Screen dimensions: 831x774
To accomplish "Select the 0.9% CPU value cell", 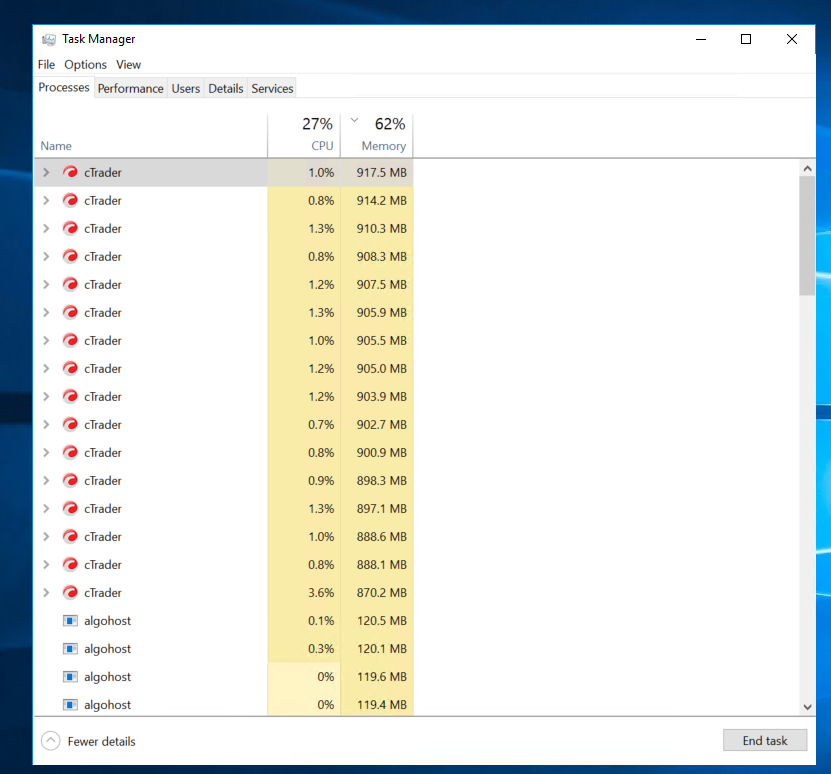I will click(304, 481).
